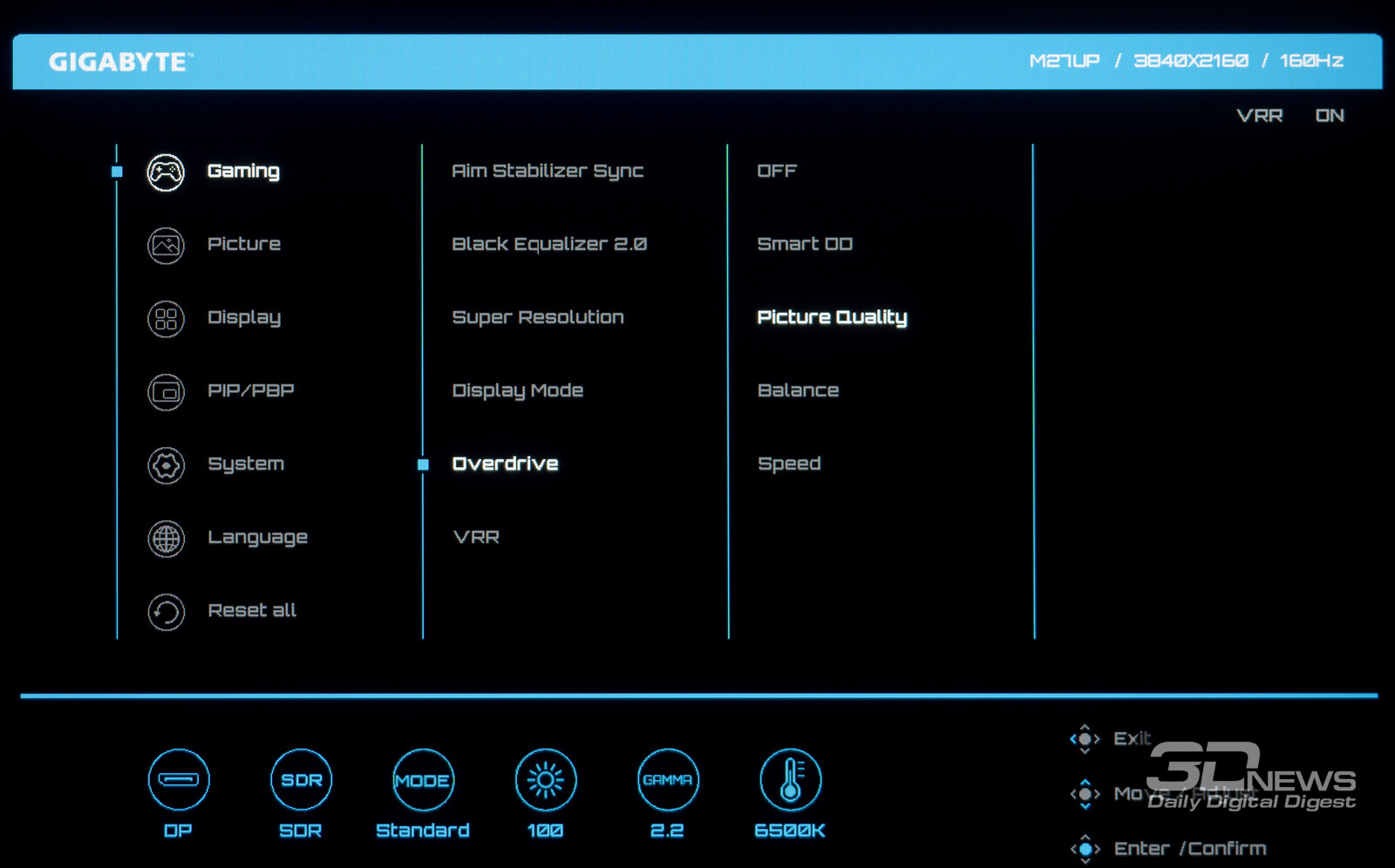
Task: Choose the Smart OD overdrive option
Action: (805, 244)
